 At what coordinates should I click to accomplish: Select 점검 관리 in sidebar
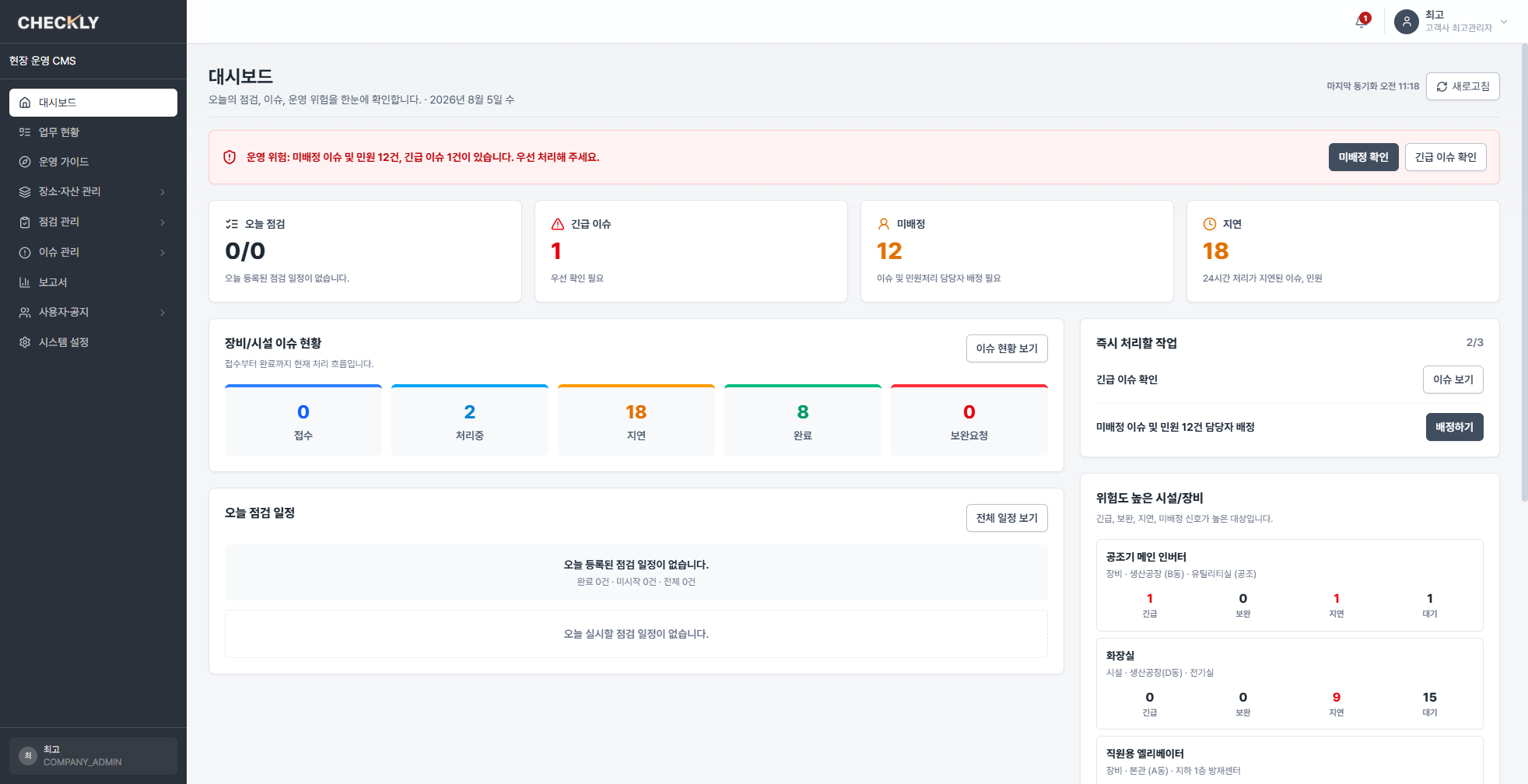[x=93, y=222]
